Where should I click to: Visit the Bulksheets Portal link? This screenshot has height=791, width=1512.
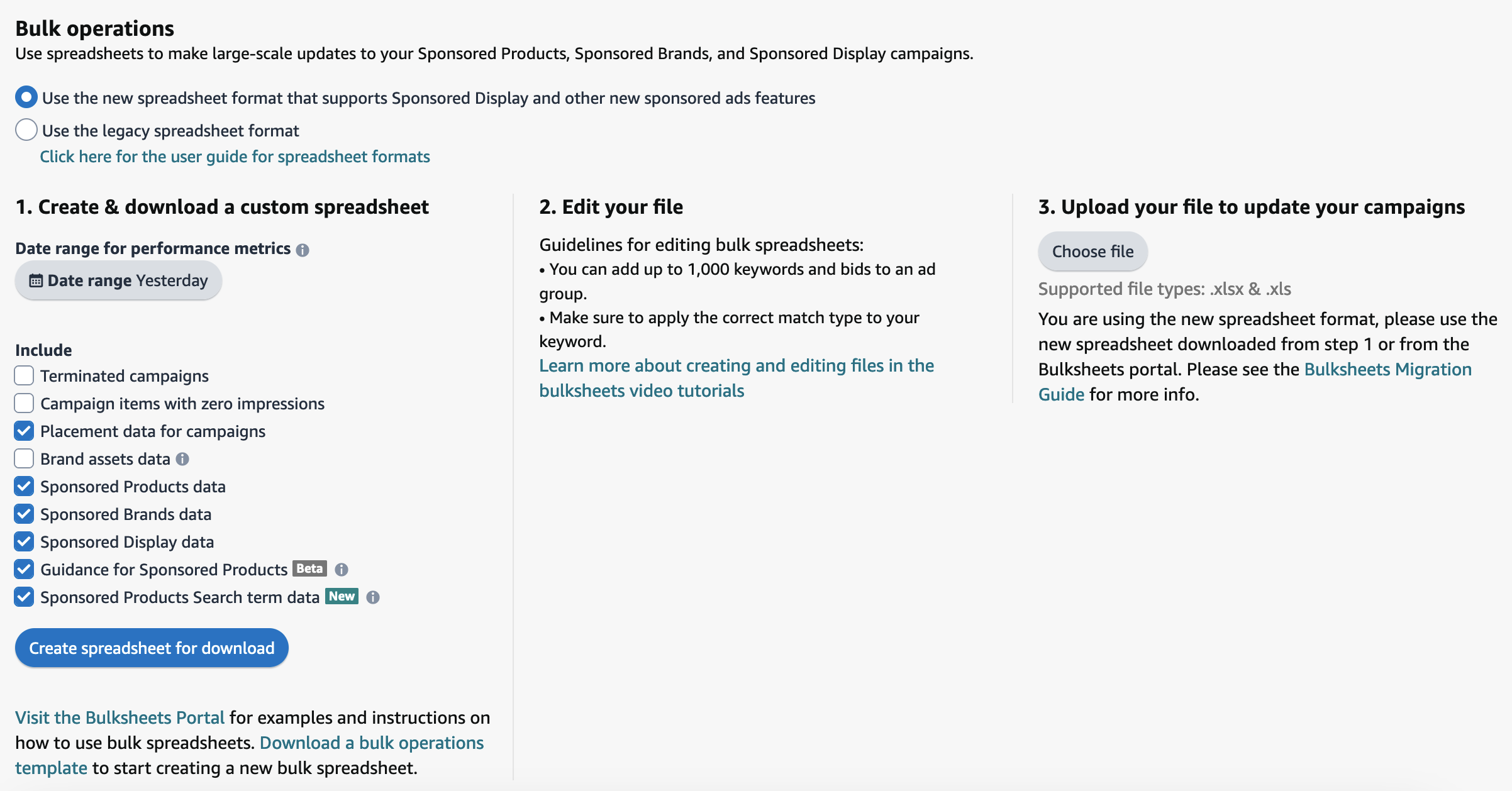click(x=120, y=718)
